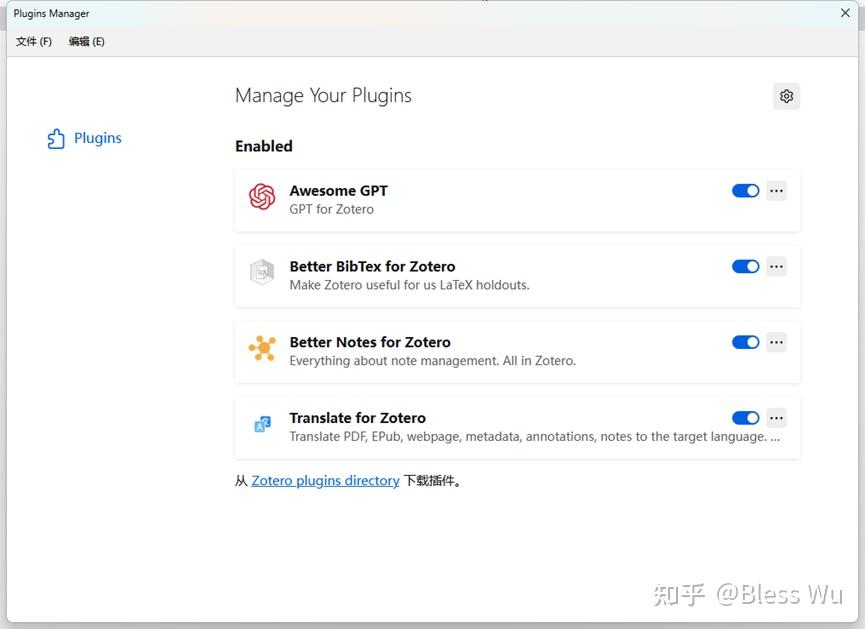Select the Plugins entry in sidebar
The height and width of the screenshot is (629, 865).
click(x=96, y=137)
